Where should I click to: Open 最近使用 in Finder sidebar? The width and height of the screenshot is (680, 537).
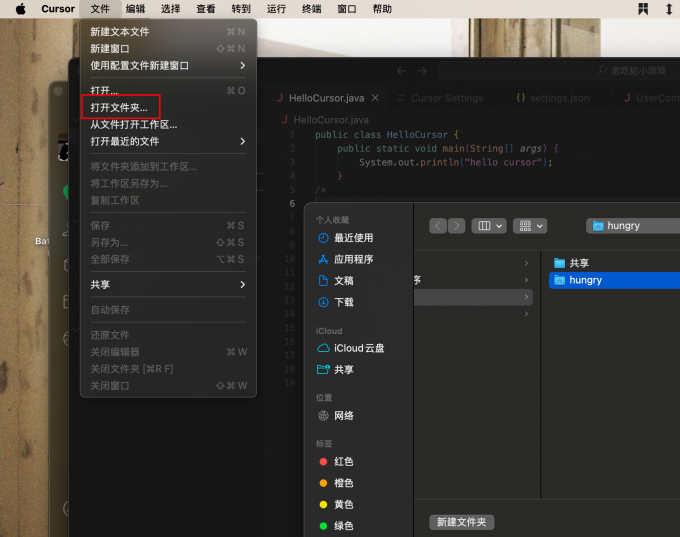point(353,238)
